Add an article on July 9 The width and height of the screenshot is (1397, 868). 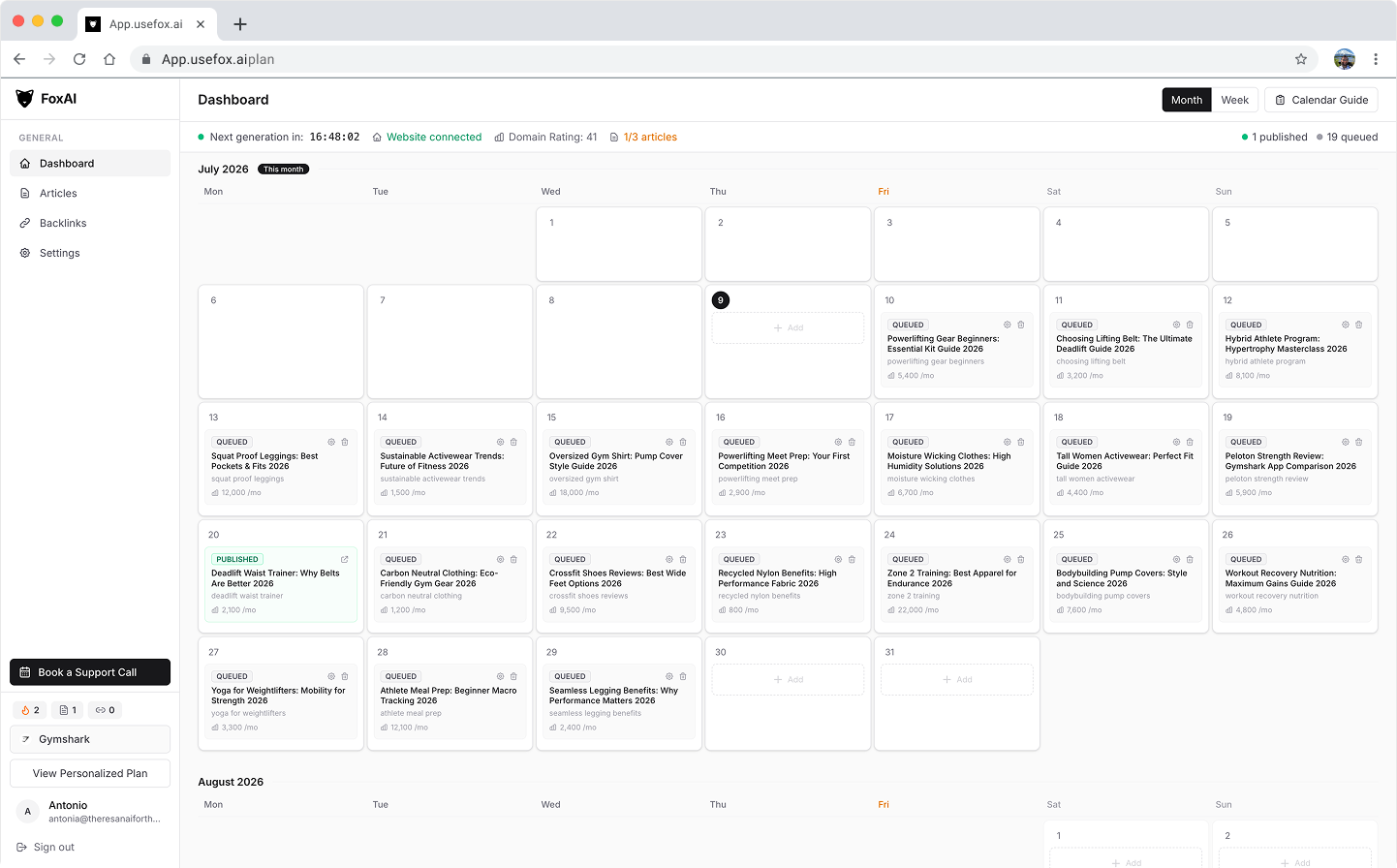788,327
